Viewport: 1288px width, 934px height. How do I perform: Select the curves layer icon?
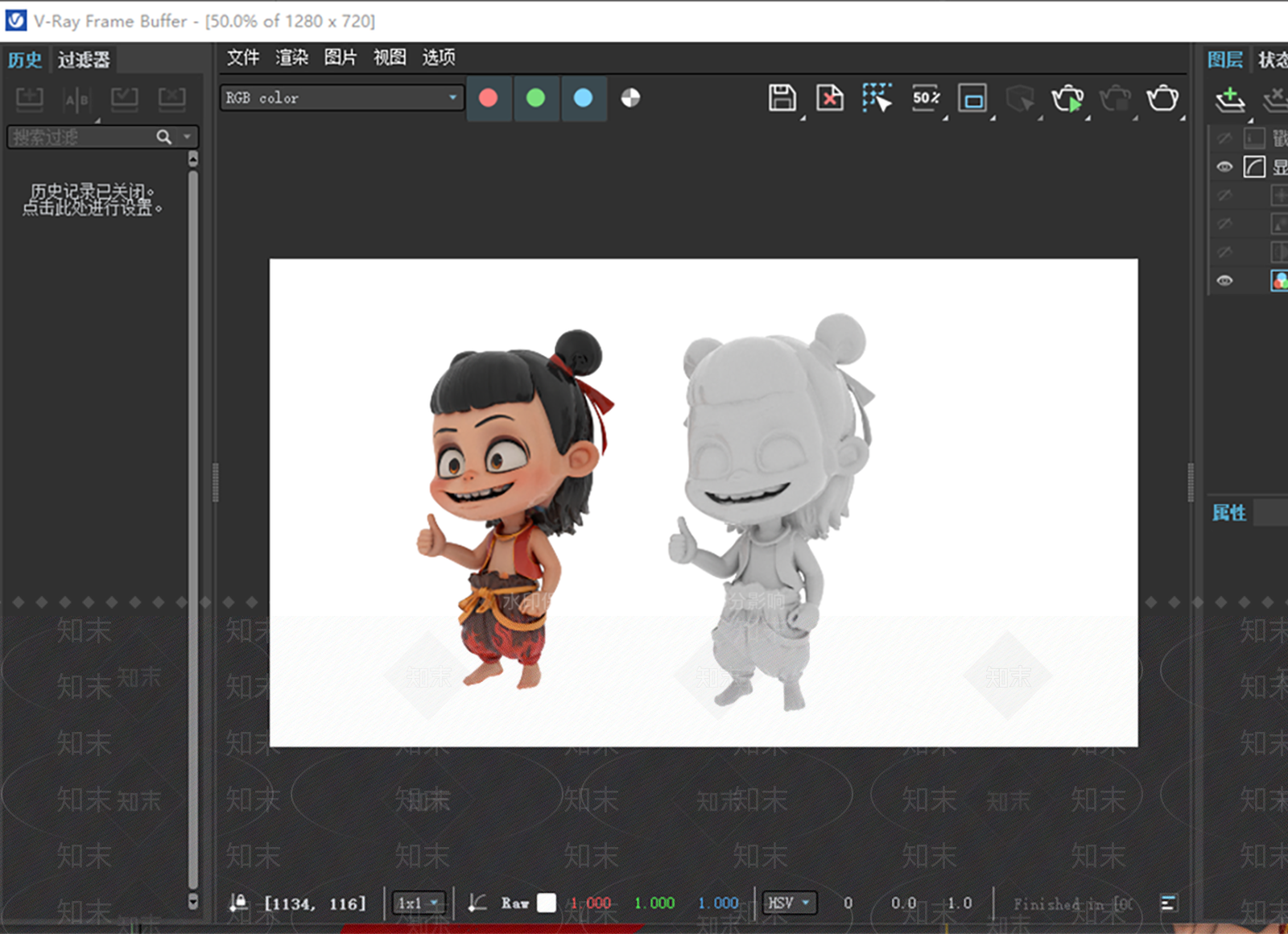click(x=1254, y=167)
